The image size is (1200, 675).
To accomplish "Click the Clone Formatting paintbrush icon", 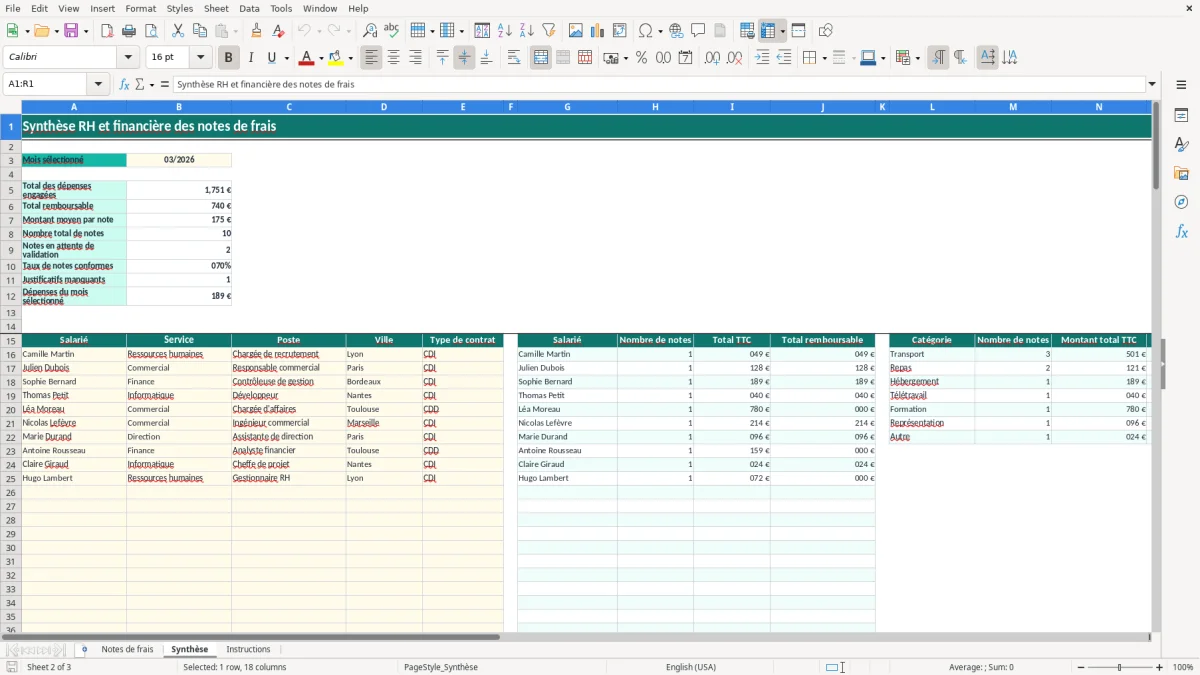I will point(257,31).
